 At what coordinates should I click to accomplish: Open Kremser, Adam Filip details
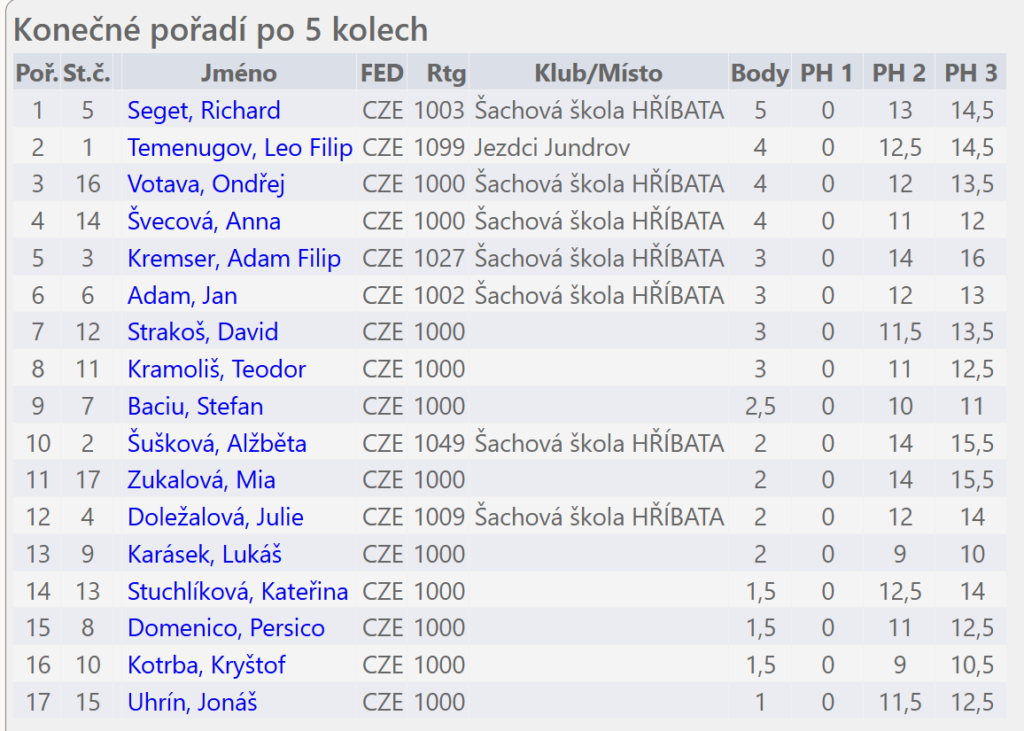(234, 259)
